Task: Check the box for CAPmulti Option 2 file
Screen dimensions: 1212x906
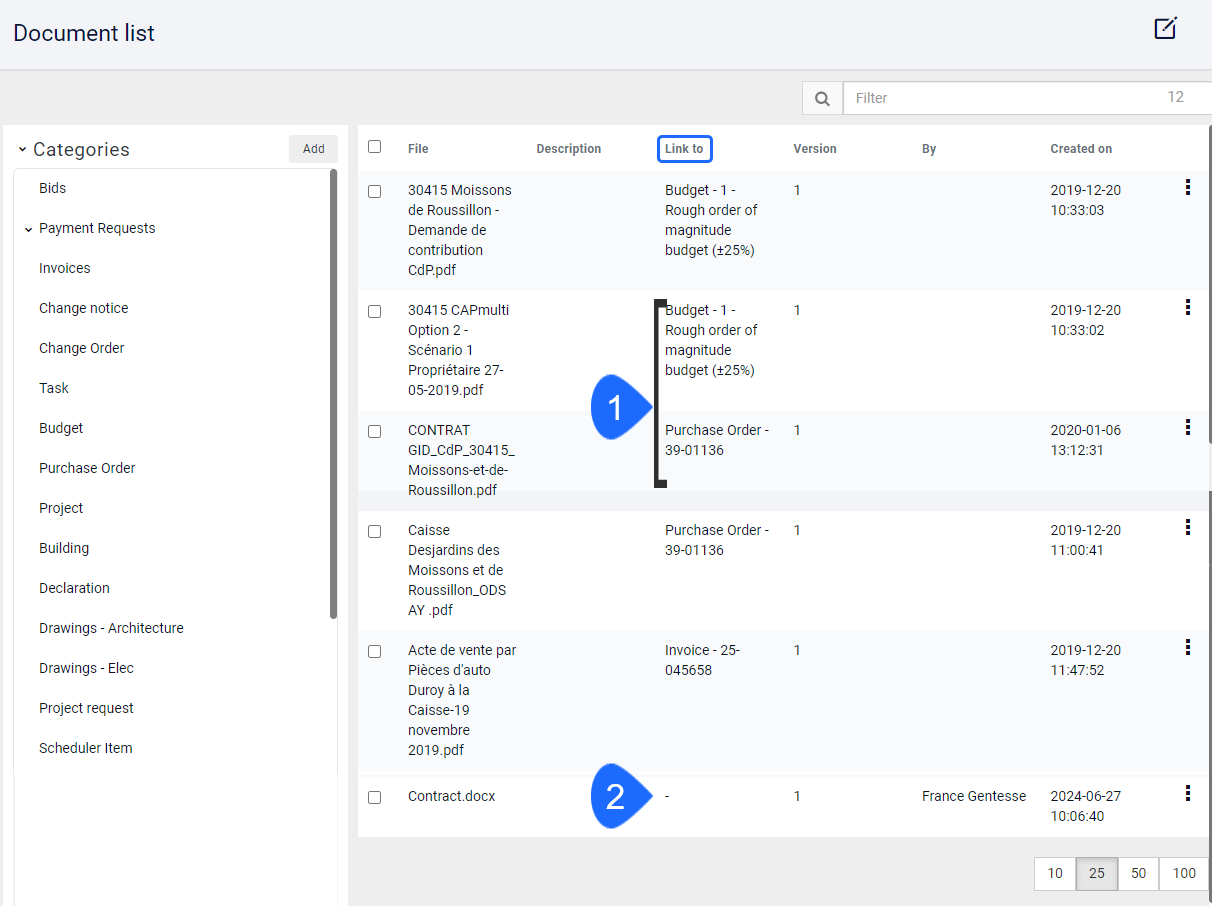Action: point(374,311)
